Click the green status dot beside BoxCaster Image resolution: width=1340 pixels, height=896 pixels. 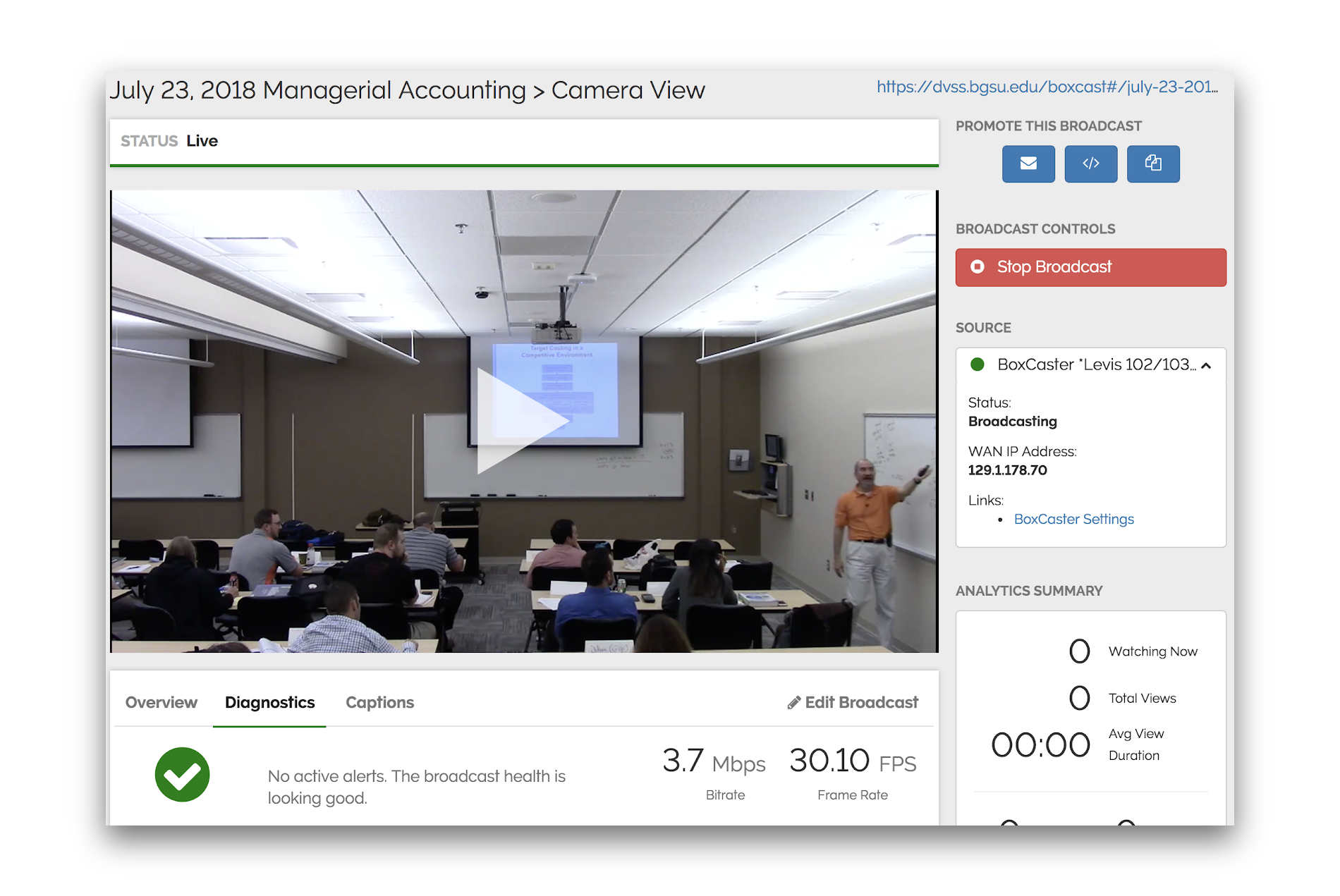coord(977,364)
